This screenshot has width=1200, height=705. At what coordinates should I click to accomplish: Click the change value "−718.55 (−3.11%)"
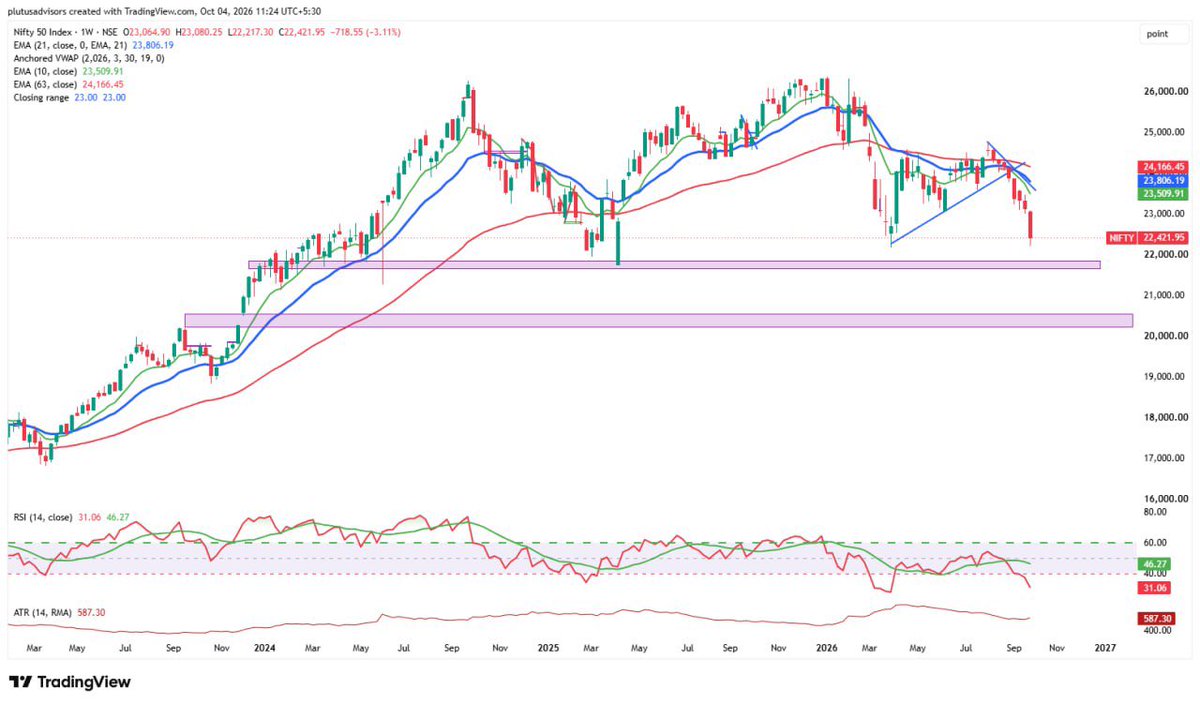click(365, 32)
